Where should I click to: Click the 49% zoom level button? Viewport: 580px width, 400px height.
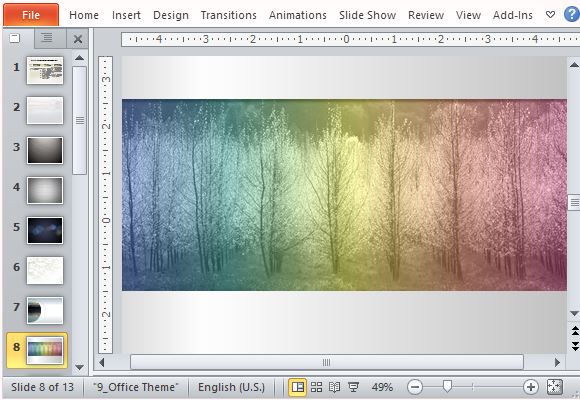pyautogui.click(x=382, y=387)
